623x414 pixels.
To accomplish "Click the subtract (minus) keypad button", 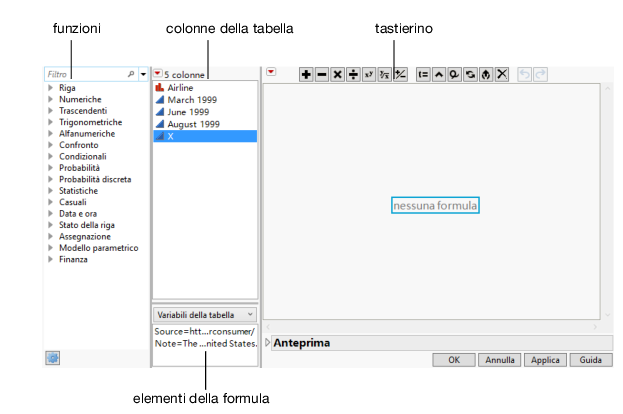I will (322, 74).
